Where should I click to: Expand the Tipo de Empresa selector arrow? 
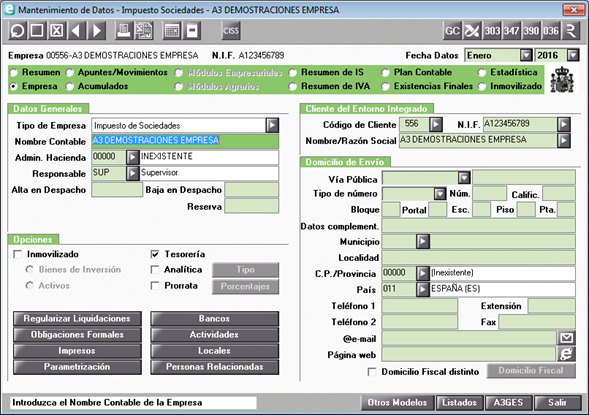(272, 125)
